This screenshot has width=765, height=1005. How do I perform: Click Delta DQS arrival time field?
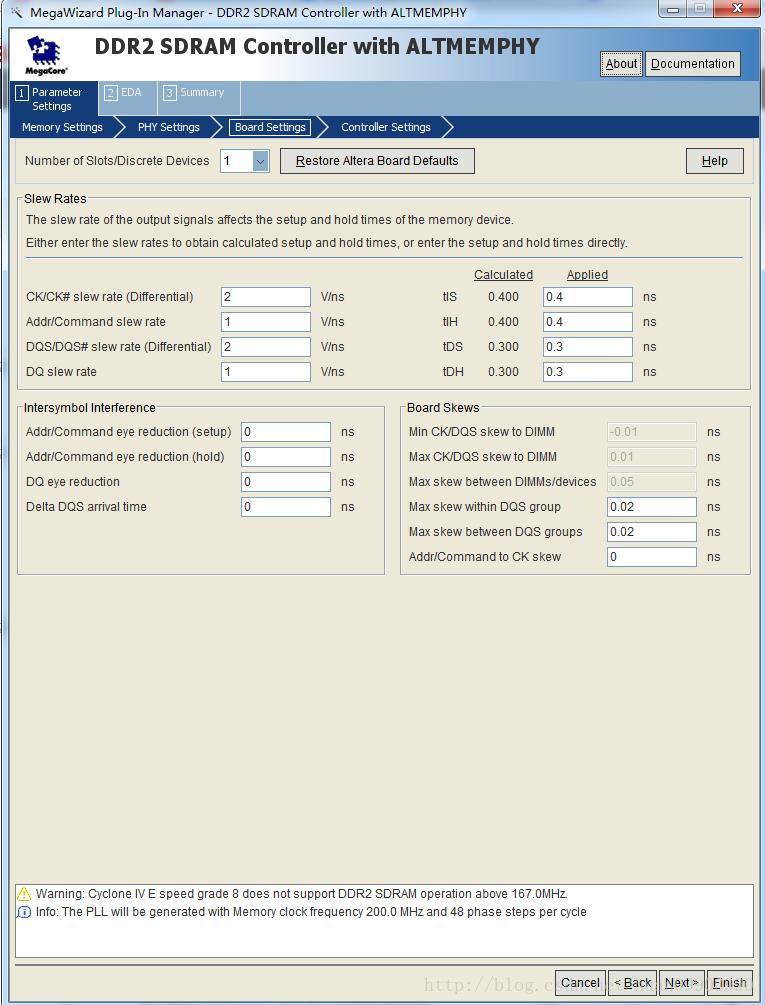point(286,507)
